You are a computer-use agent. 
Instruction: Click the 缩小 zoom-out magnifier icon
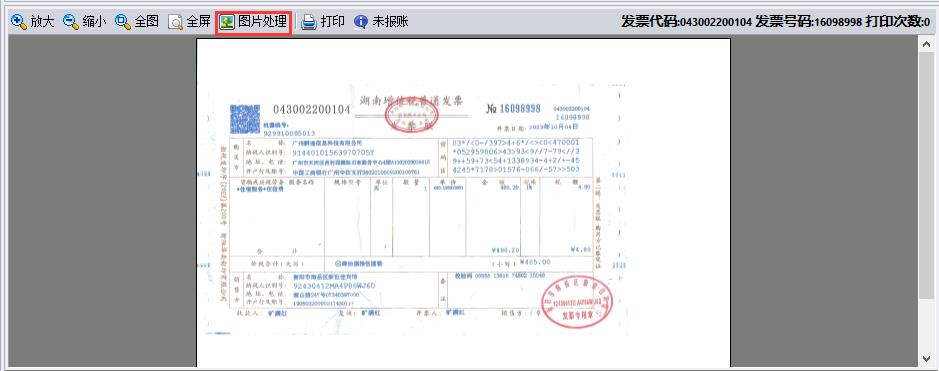click(x=71, y=22)
